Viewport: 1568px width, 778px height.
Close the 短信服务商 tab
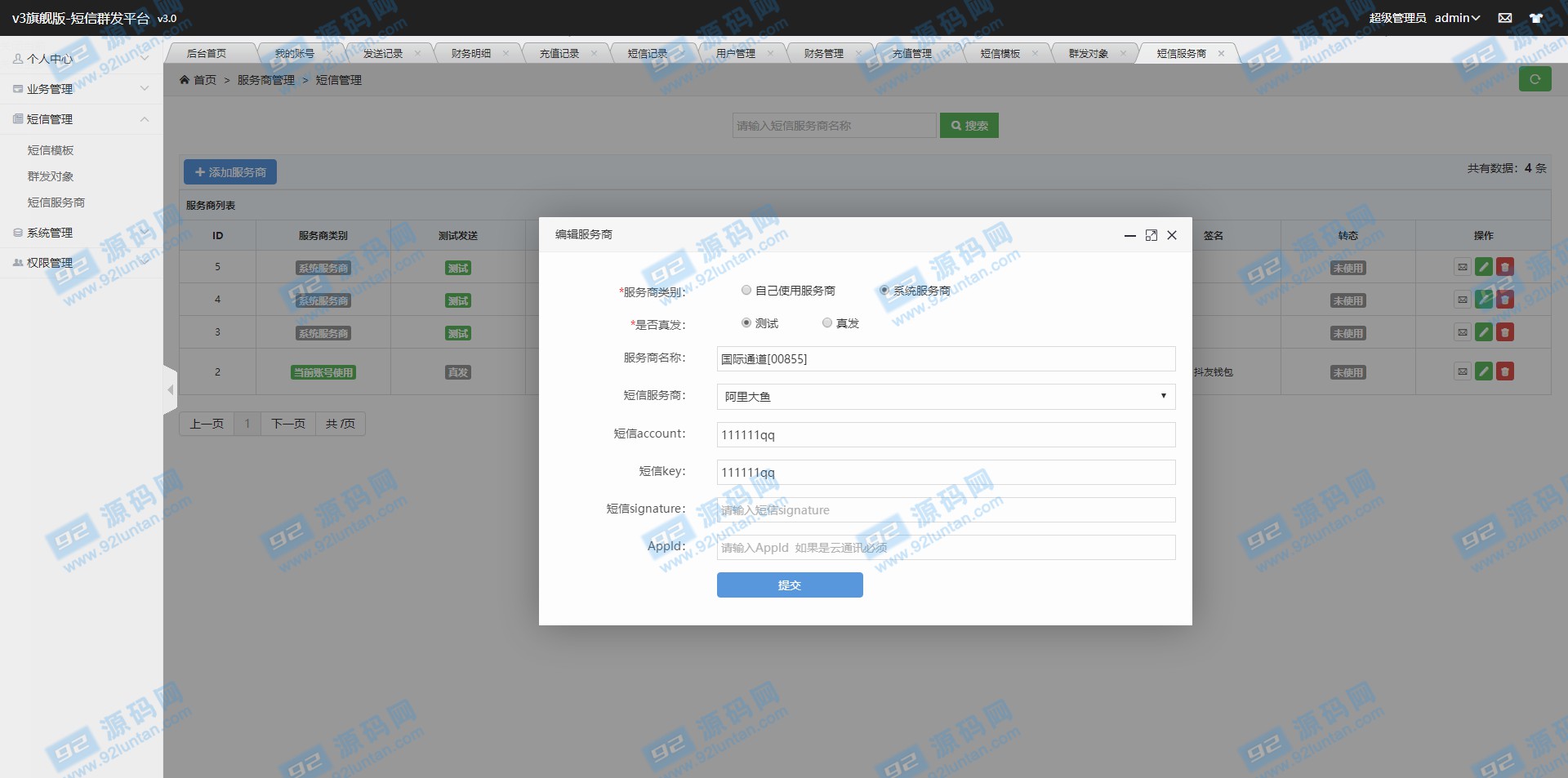1221,54
